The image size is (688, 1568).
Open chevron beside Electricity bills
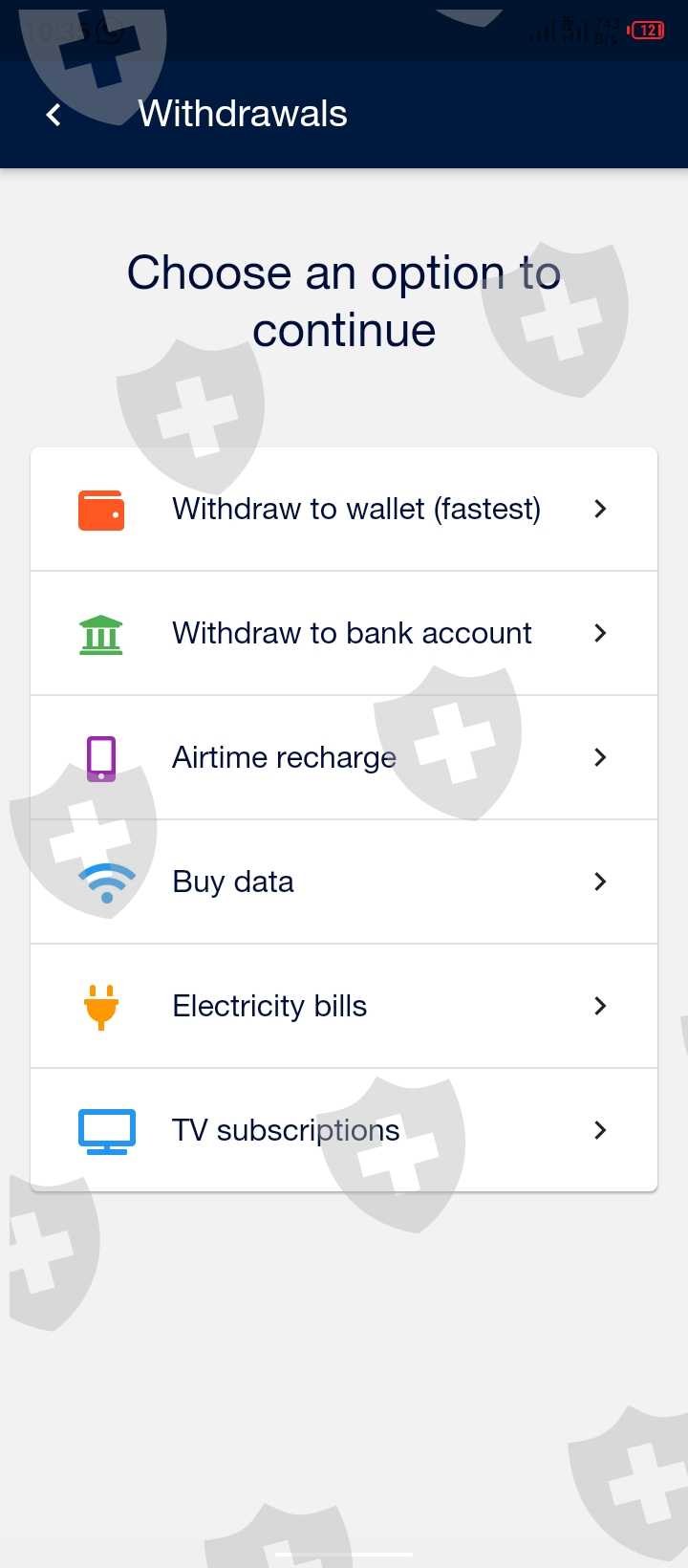[600, 1007]
